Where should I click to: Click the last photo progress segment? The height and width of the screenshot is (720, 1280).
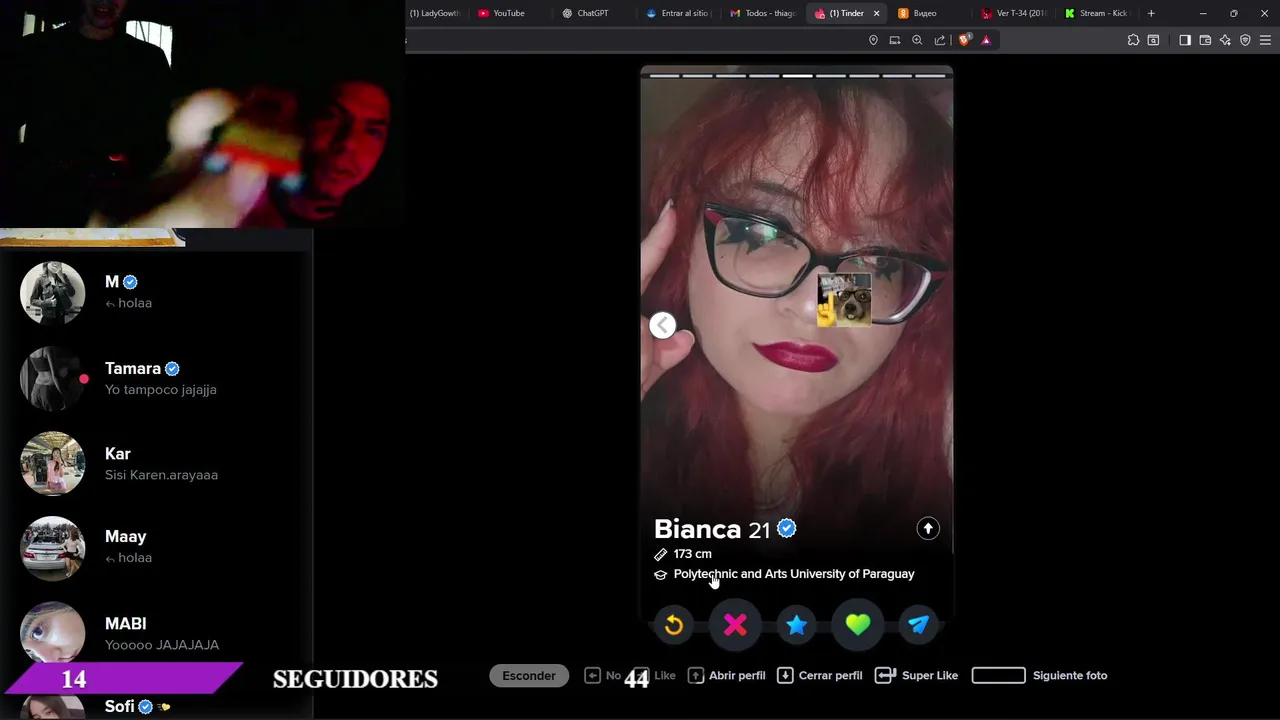pos(930,75)
